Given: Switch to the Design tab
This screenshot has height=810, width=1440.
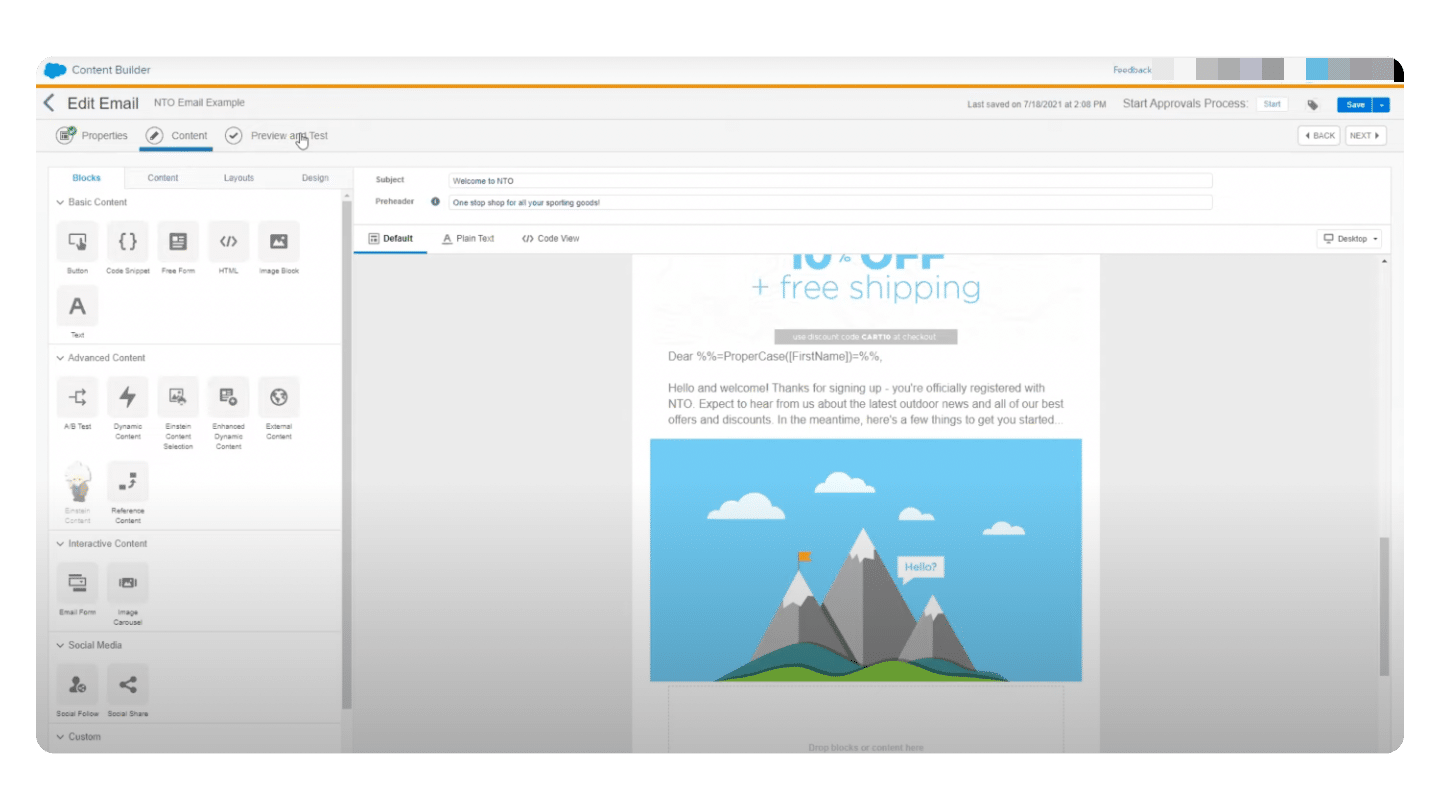Looking at the screenshot, I should [x=315, y=178].
